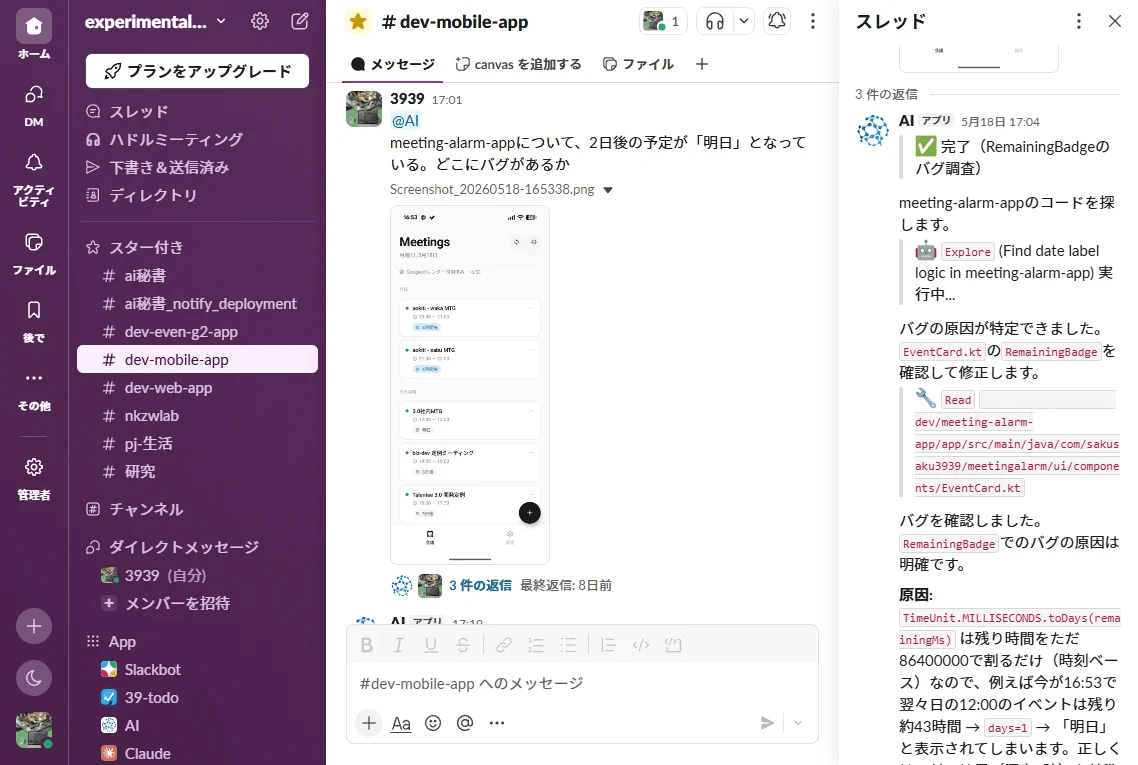Viewport: 1138px width, 765px height.
Task: Click the message input for #dev-mobile-app
Action: [x=582, y=684]
